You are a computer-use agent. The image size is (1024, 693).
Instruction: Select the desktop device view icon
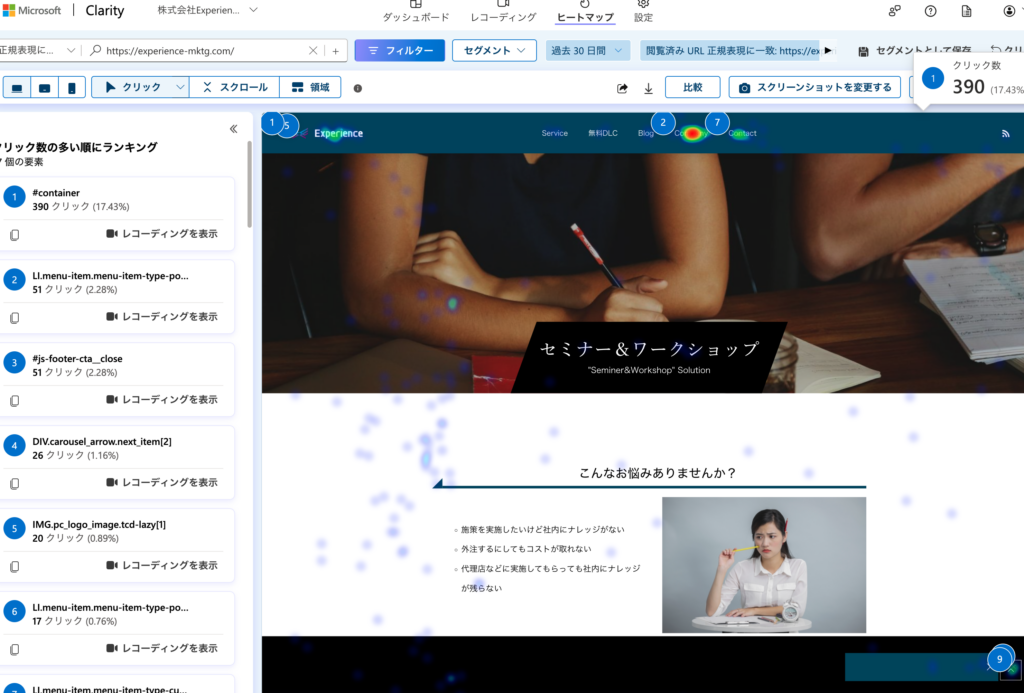pyautogui.click(x=16, y=88)
